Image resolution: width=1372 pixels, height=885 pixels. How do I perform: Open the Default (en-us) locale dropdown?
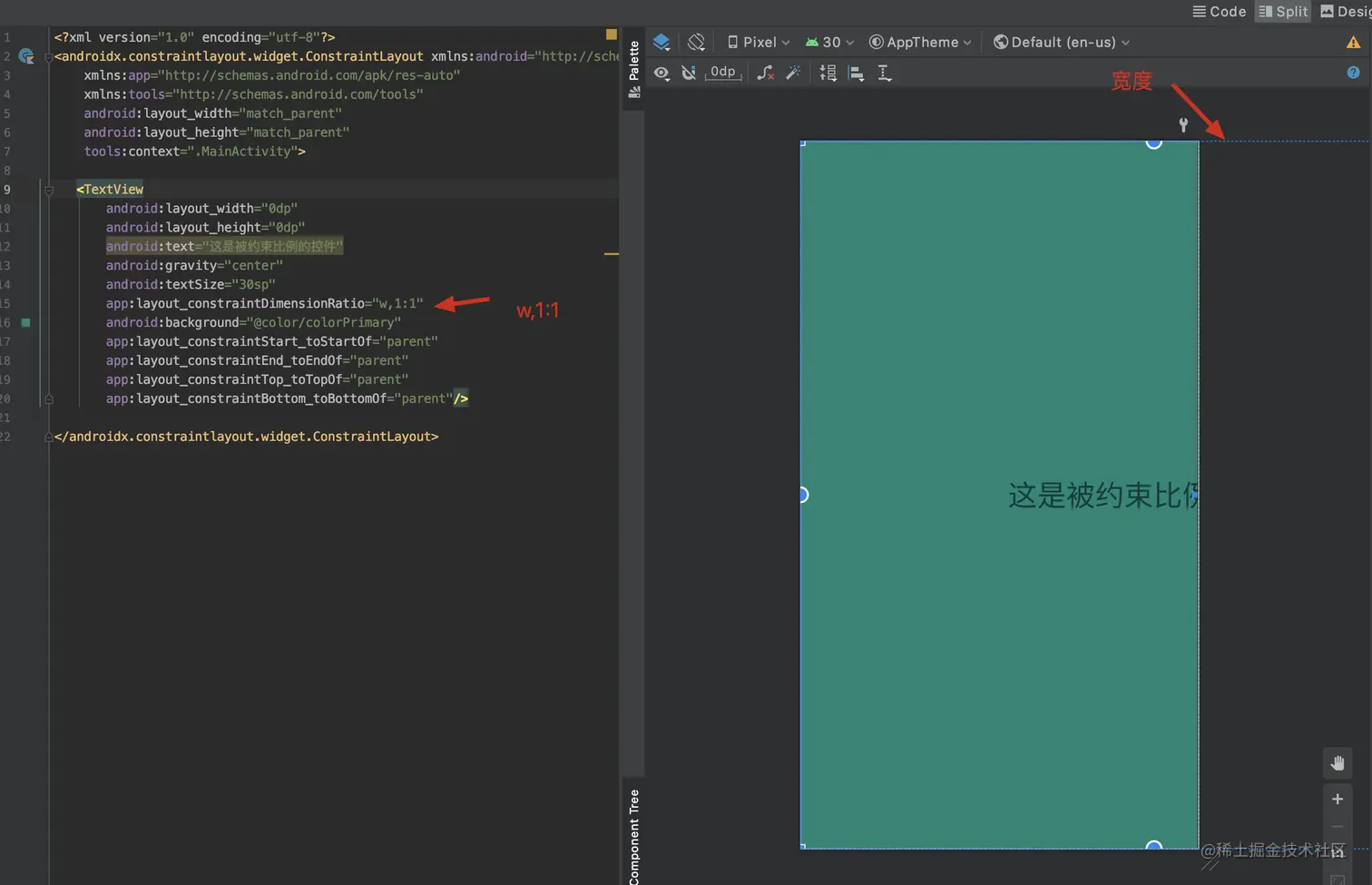click(1062, 42)
